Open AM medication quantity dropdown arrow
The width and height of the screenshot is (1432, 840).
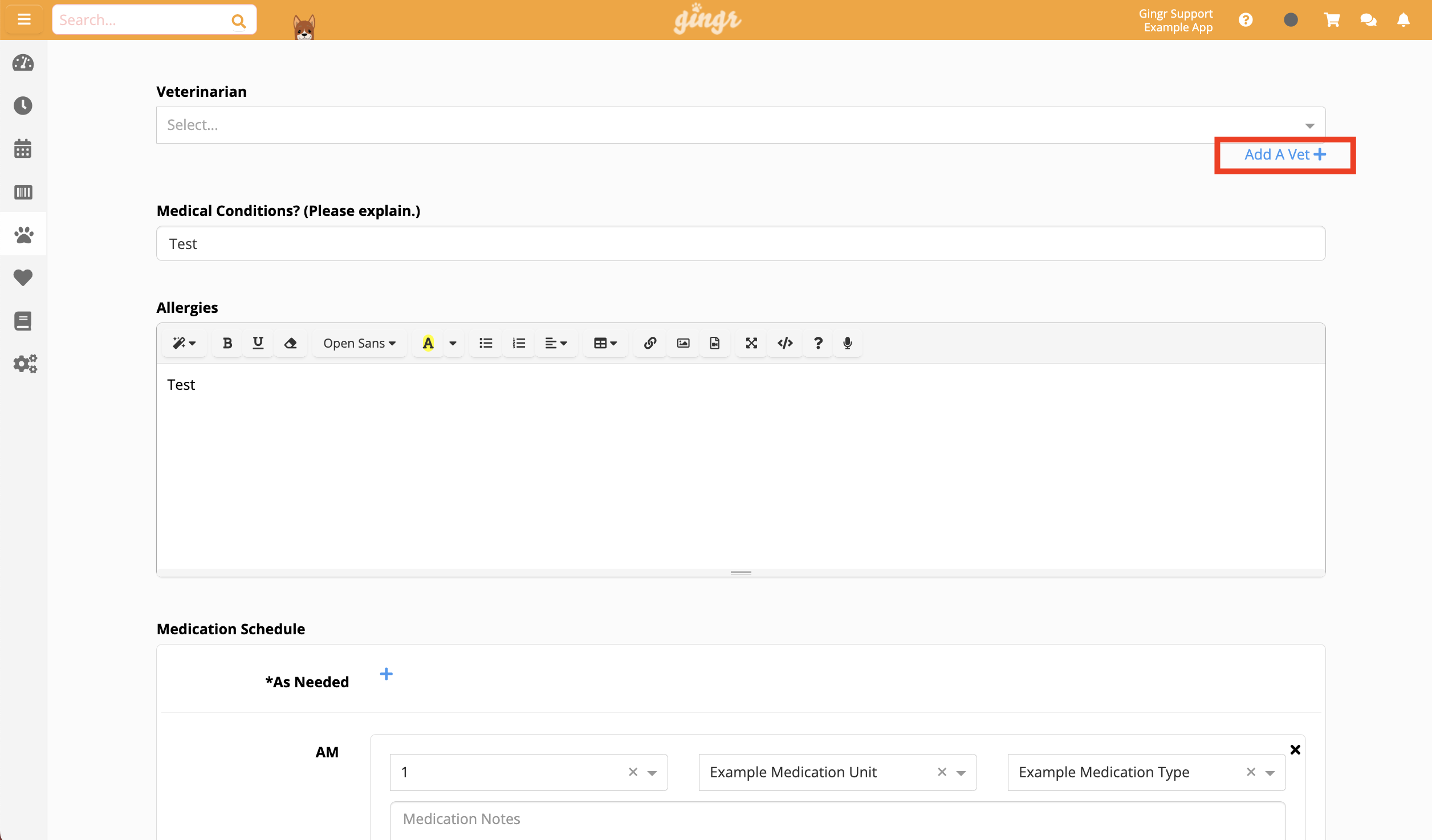click(x=652, y=773)
